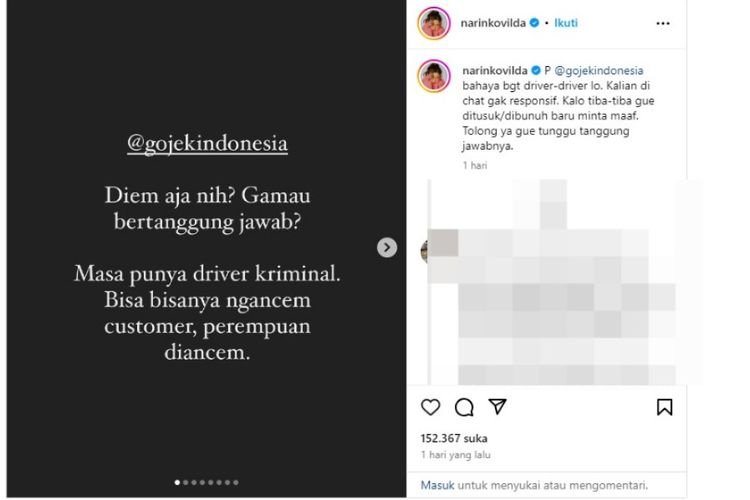
Task: Click the Masuk login link
Action: coord(437,485)
